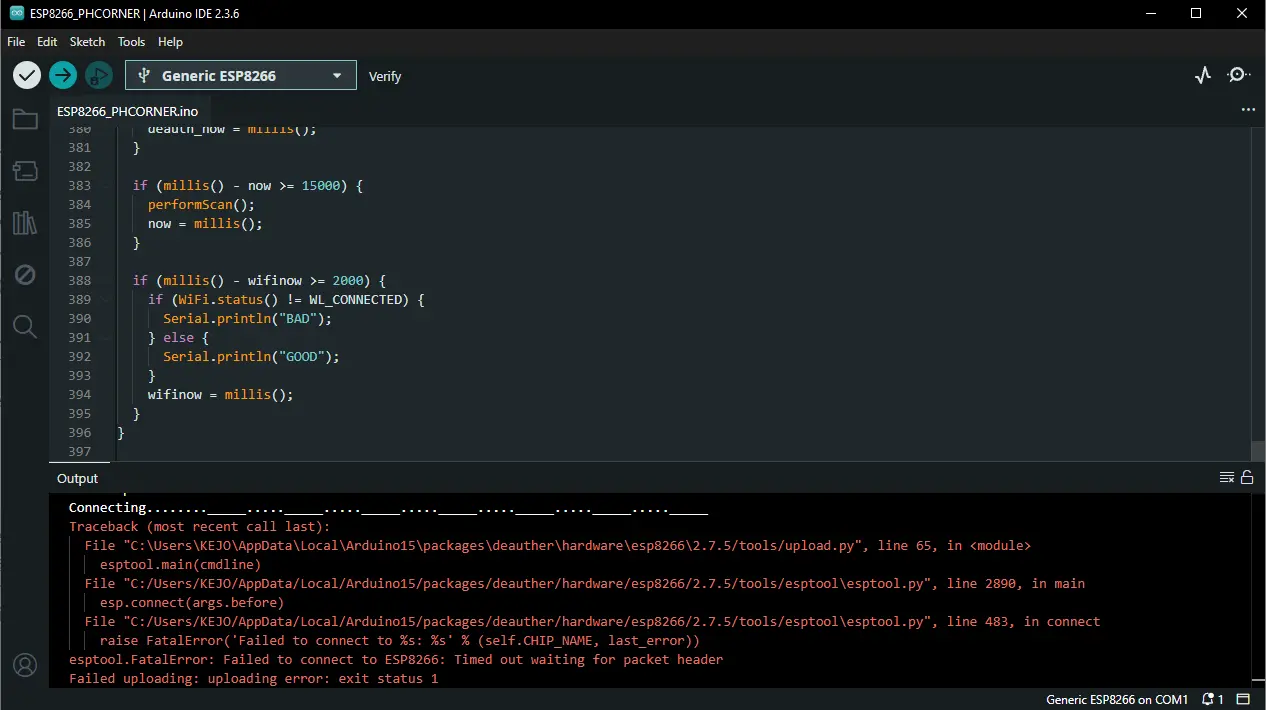Image resolution: width=1266 pixels, height=710 pixels.
Task: Open the Serial Monitor
Action: tap(1238, 75)
